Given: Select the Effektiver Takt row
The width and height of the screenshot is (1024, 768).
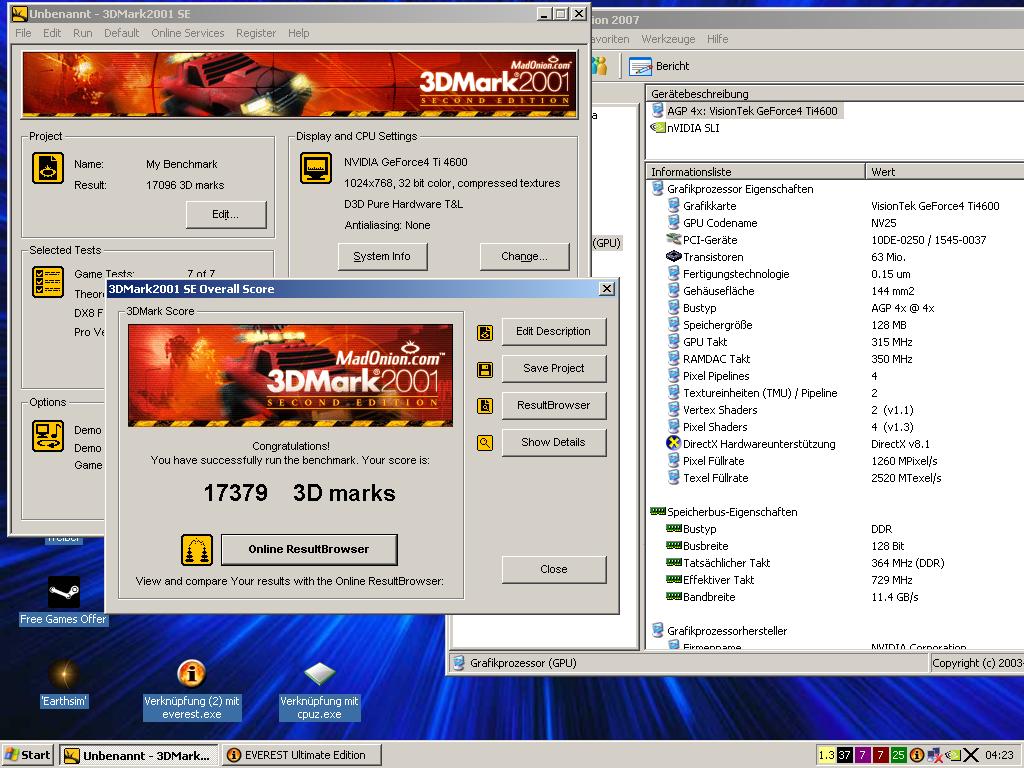Looking at the screenshot, I should 845,579.
